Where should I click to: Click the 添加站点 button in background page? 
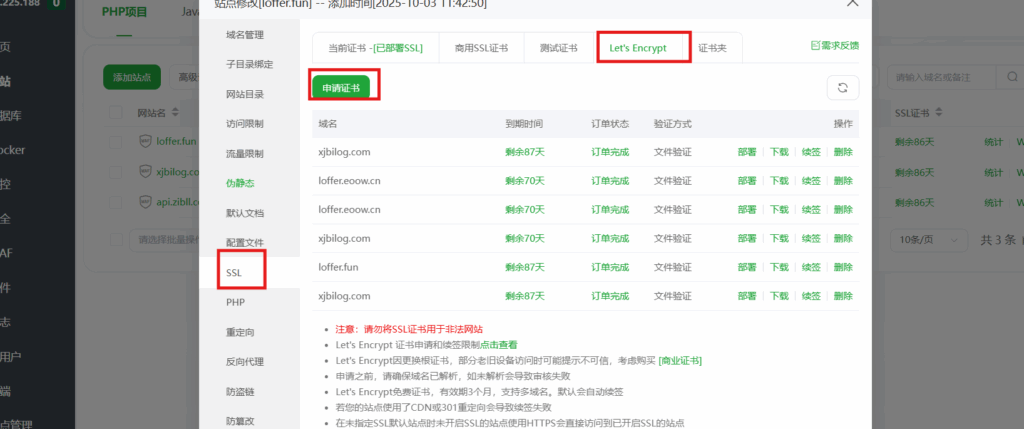pyautogui.click(x=132, y=77)
